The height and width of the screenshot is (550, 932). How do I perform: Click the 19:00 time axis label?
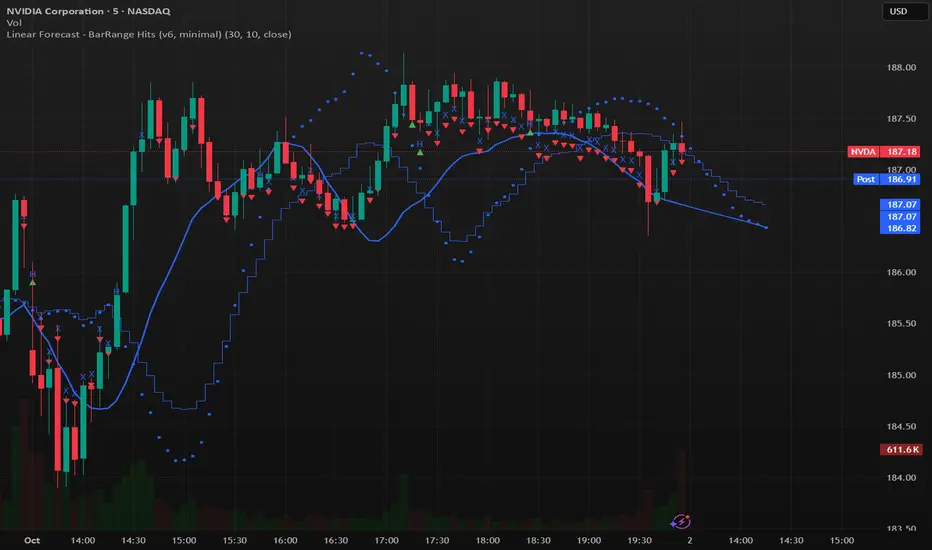click(x=588, y=540)
